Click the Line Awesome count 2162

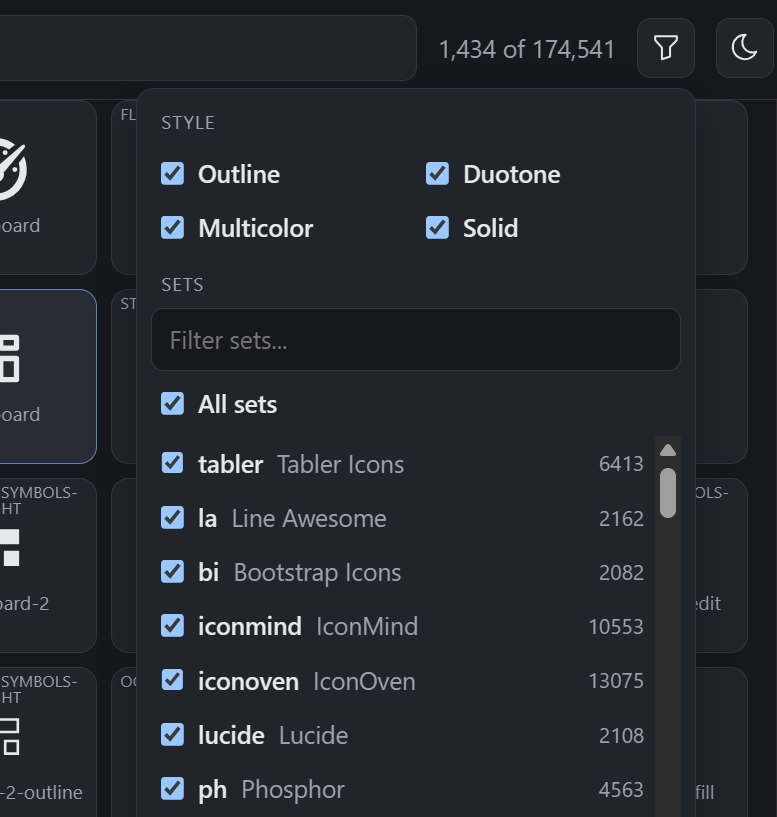621,518
